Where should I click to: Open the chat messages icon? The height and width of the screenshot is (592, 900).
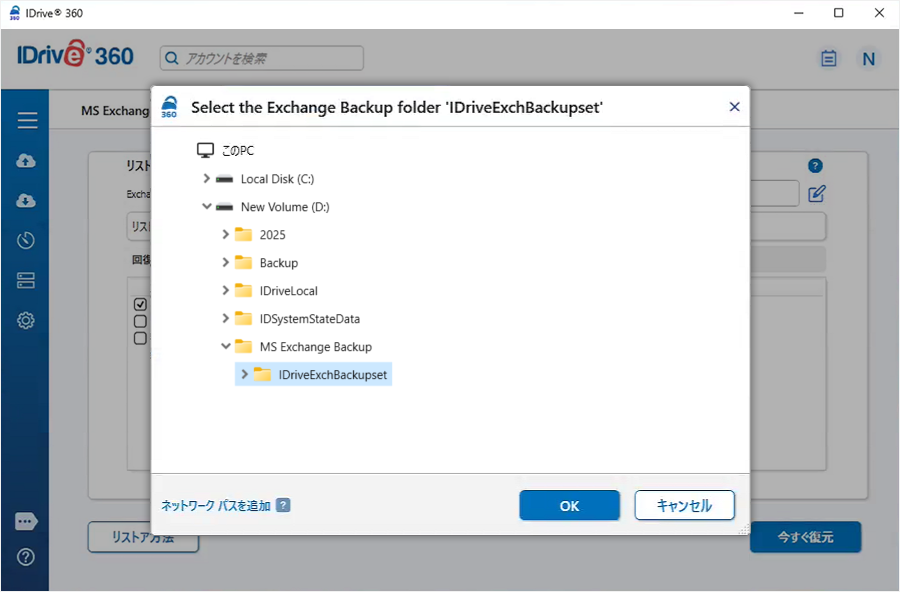click(x=27, y=521)
